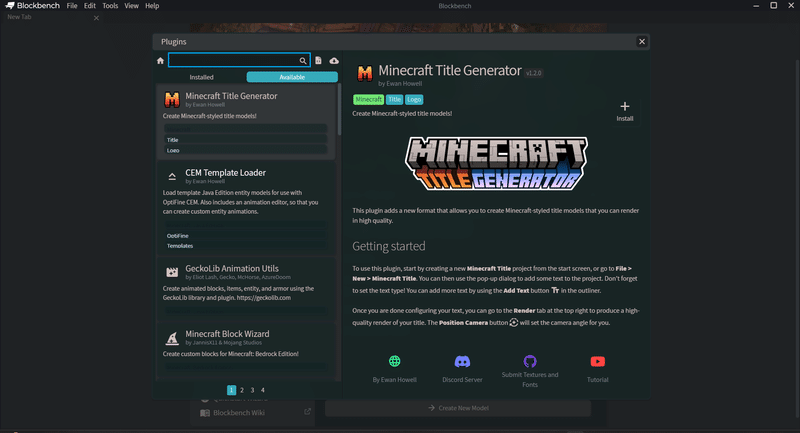This screenshot has width=800, height=433.
Task: Switch to the Available tab
Action: (x=292, y=77)
